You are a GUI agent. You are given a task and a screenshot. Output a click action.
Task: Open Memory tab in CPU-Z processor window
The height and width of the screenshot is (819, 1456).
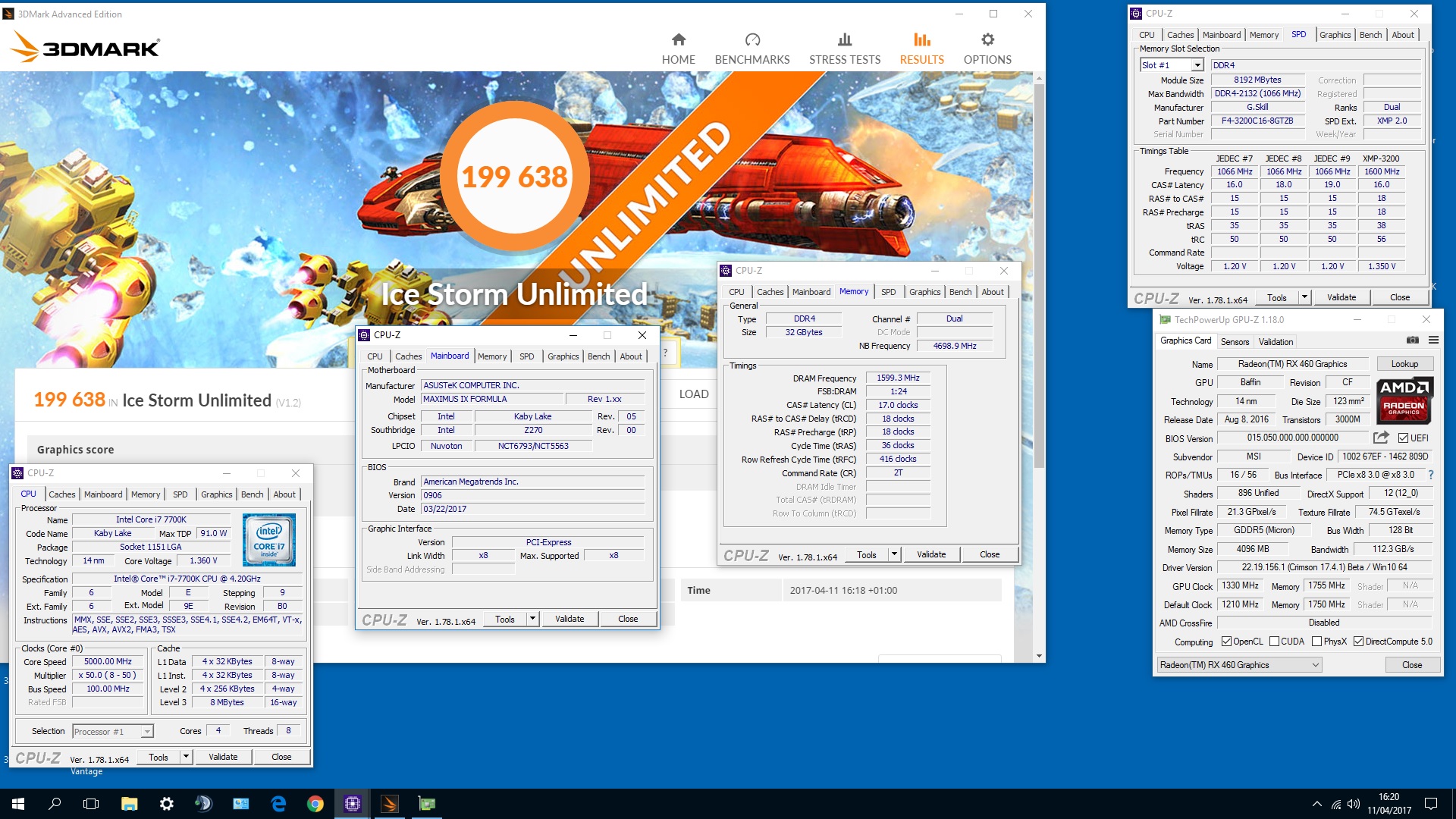point(146,494)
